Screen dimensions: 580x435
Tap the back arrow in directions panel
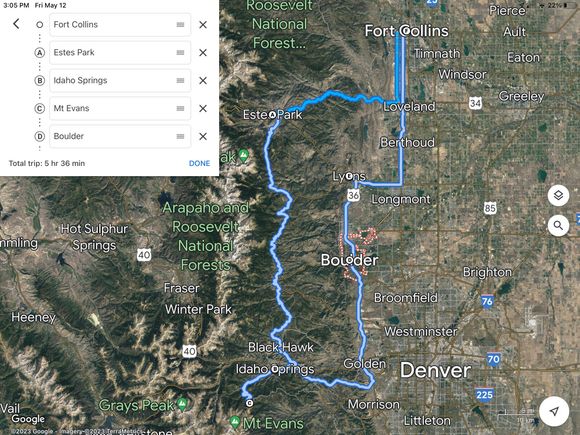pos(16,24)
